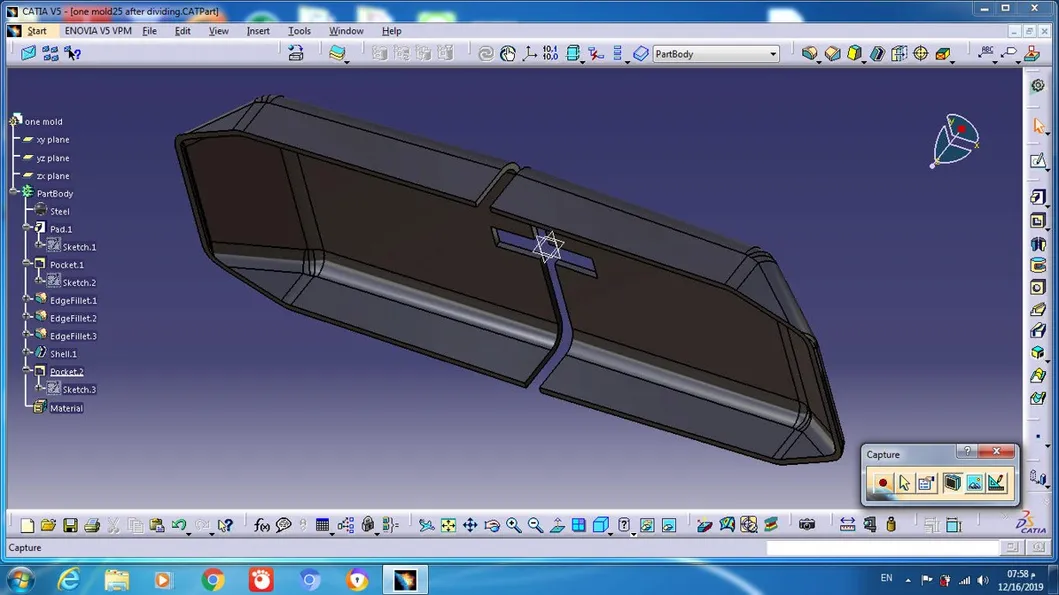1059x595 pixels.
Task: Select Shell.1 in the specification tree
Action: pyautogui.click(x=63, y=354)
